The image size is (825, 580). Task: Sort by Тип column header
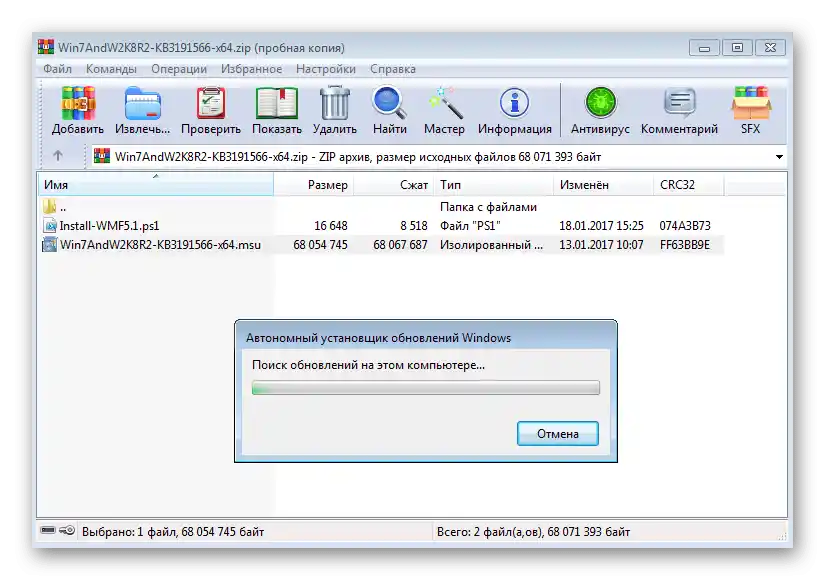coord(494,185)
